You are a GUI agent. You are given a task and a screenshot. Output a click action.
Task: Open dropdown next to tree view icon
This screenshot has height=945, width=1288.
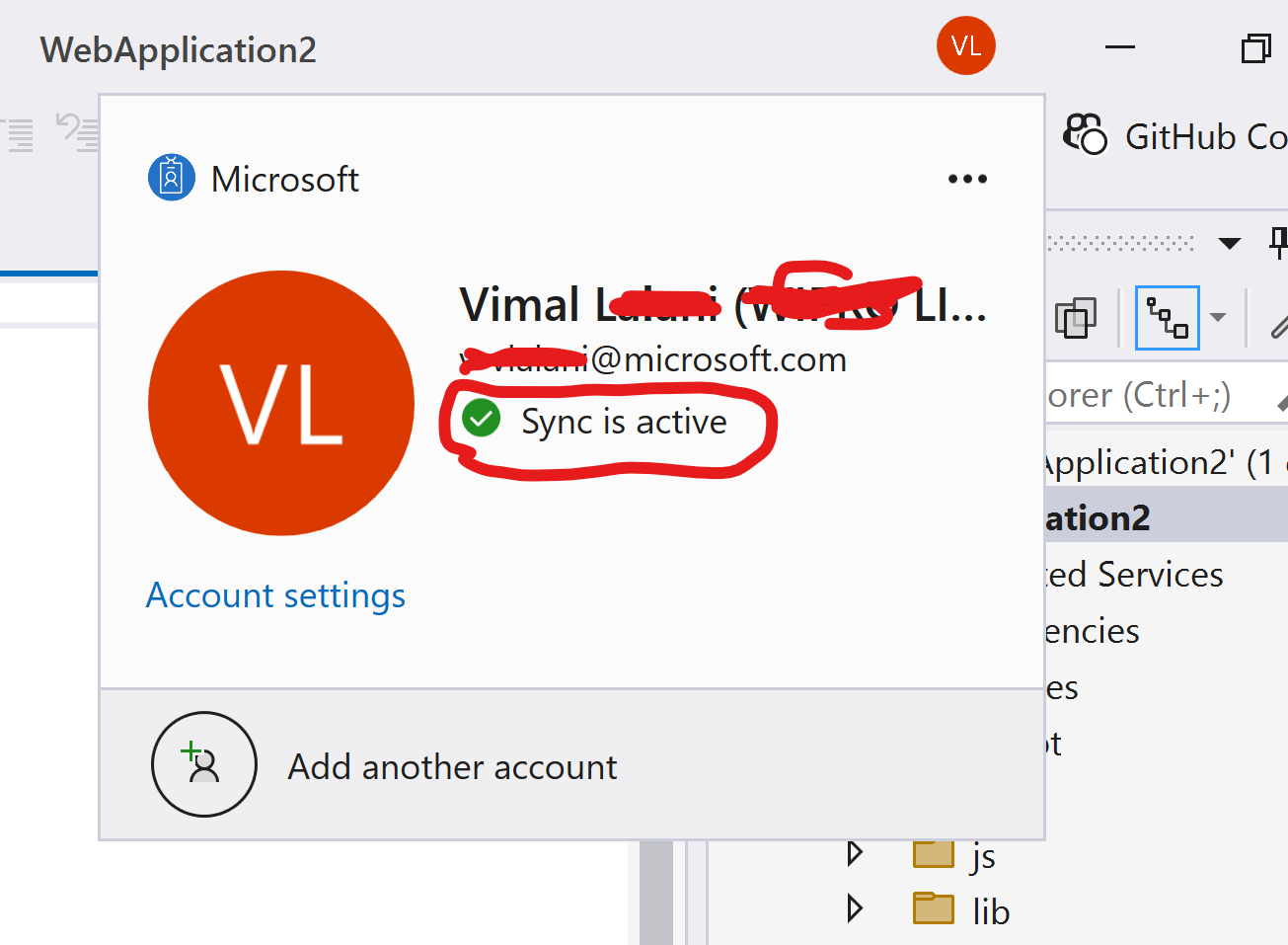tap(1218, 318)
